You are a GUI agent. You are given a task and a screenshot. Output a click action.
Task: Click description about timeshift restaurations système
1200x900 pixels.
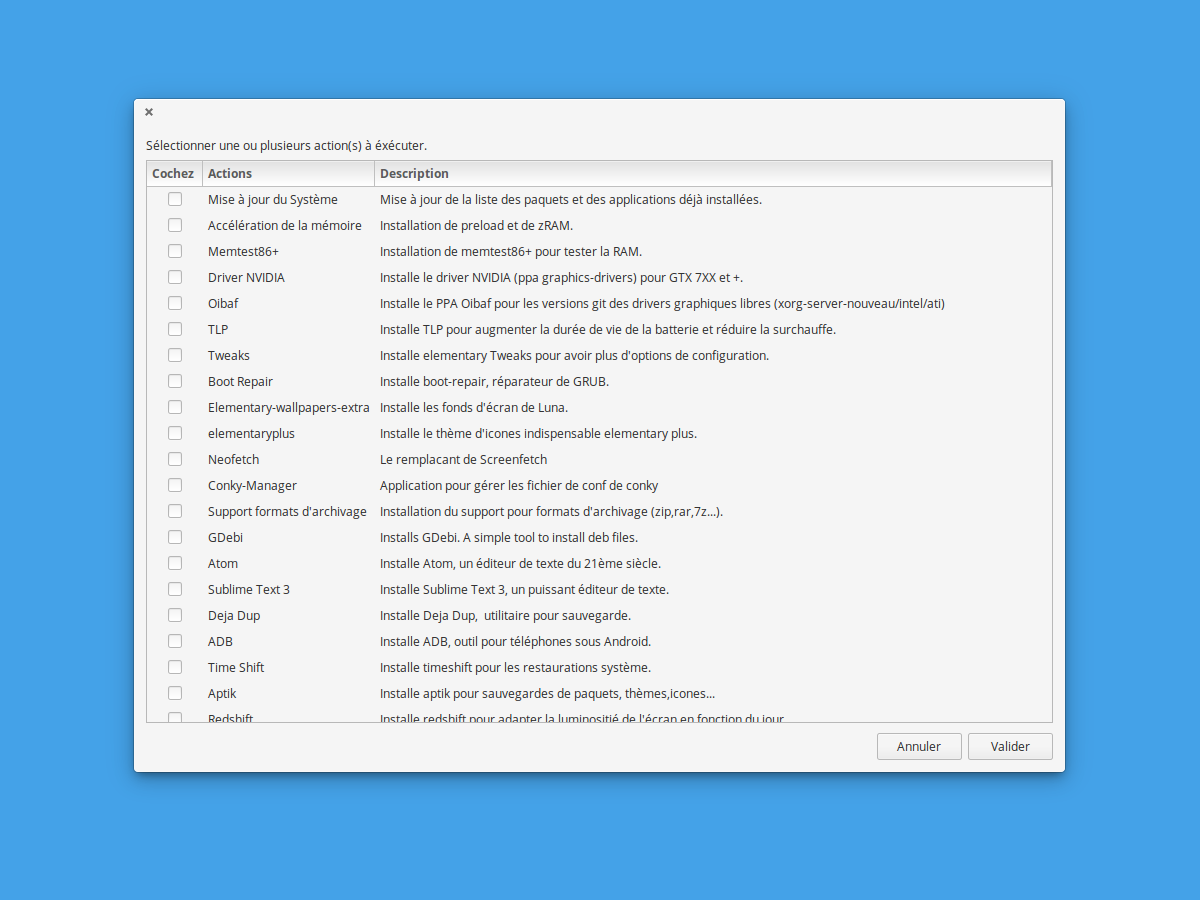point(515,667)
